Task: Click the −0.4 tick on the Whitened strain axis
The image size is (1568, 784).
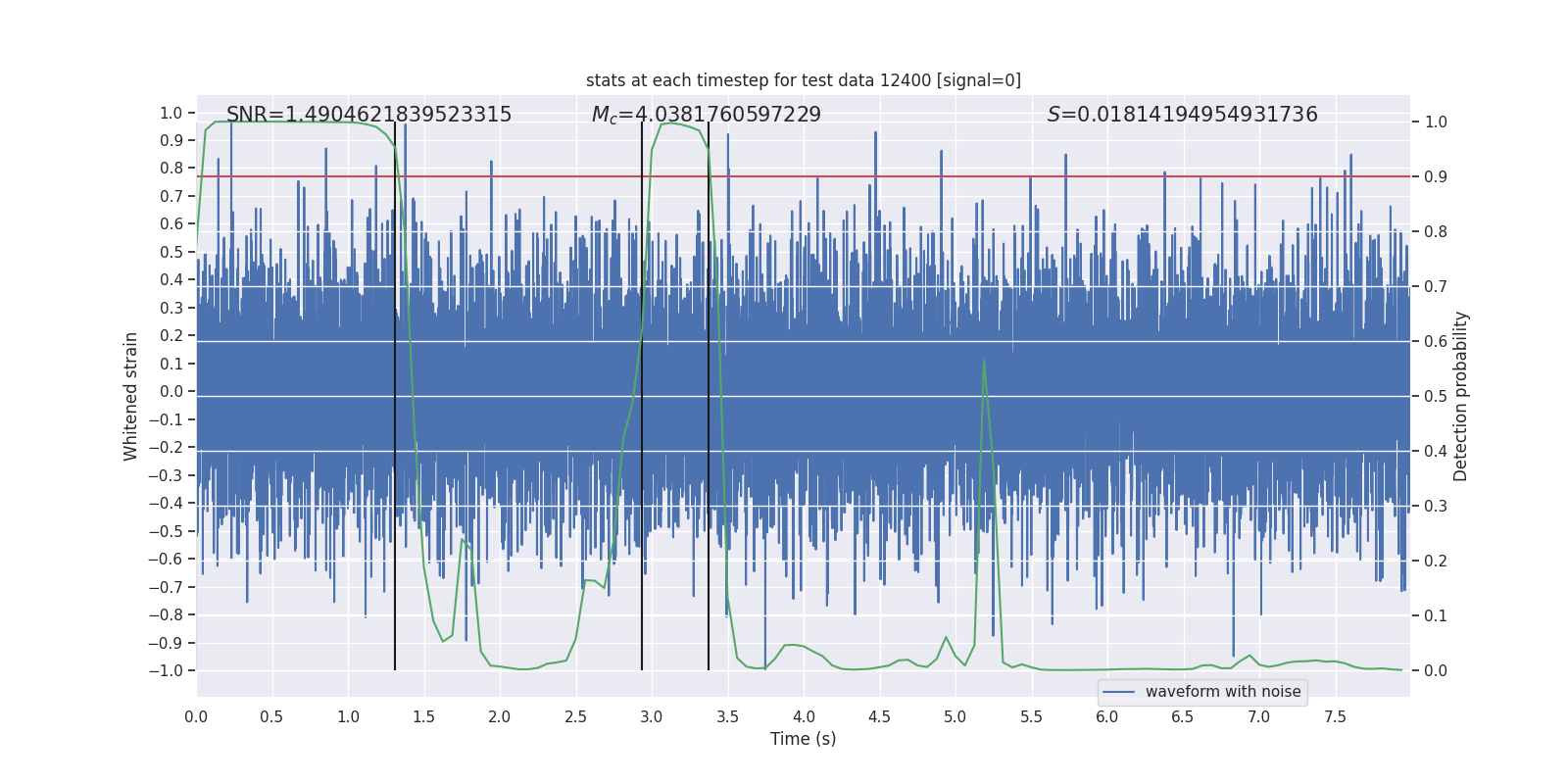Action: pyautogui.click(x=166, y=504)
